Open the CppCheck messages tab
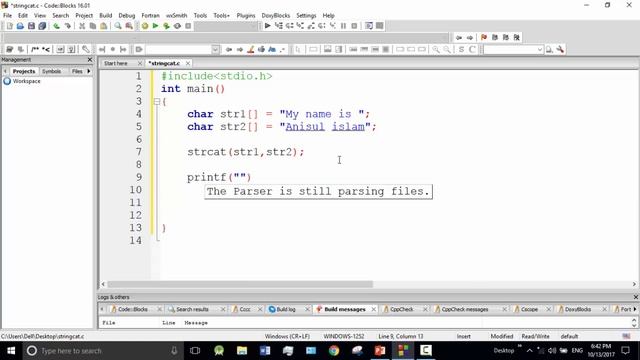Viewport: 640px width, 360px height. [464, 309]
